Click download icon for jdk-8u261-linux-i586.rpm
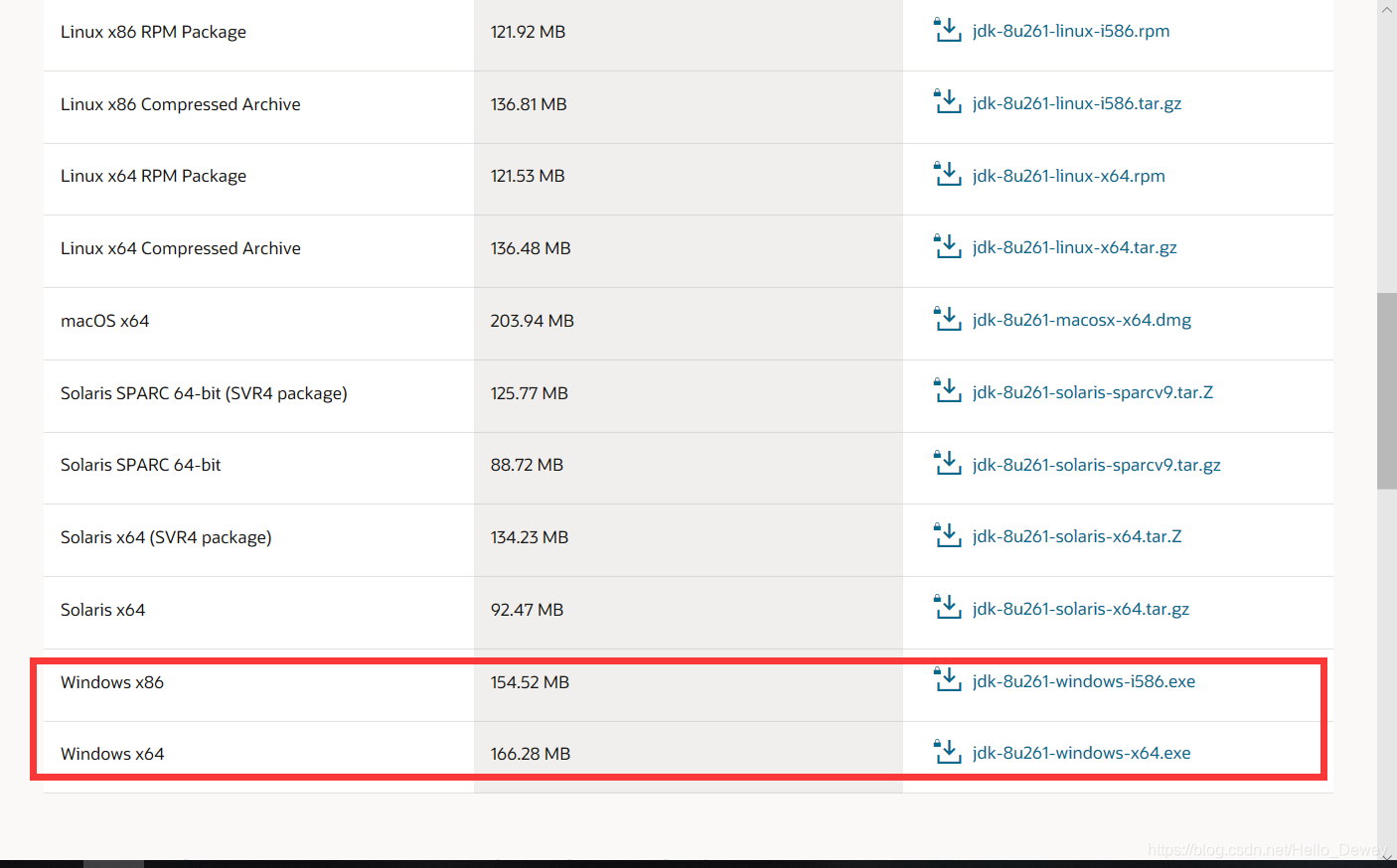Screen dimensions: 1397x868 click(x=948, y=30)
